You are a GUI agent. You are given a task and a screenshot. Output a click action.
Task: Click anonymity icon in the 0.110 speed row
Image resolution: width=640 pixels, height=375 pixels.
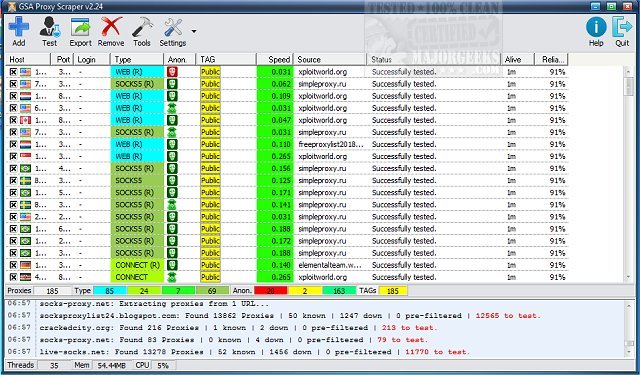(172, 144)
